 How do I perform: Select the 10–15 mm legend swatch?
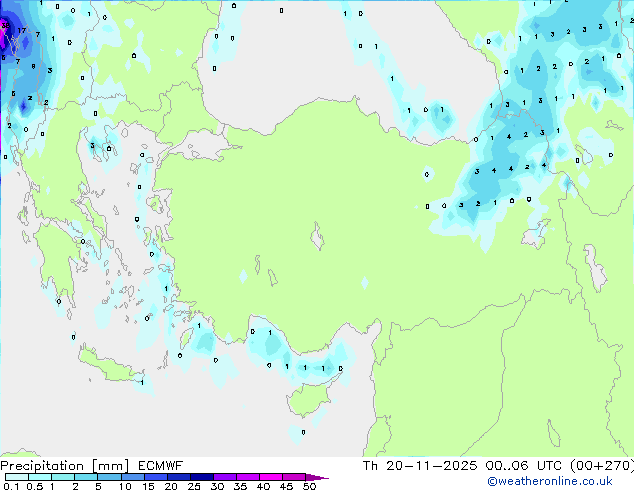[132, 477]
